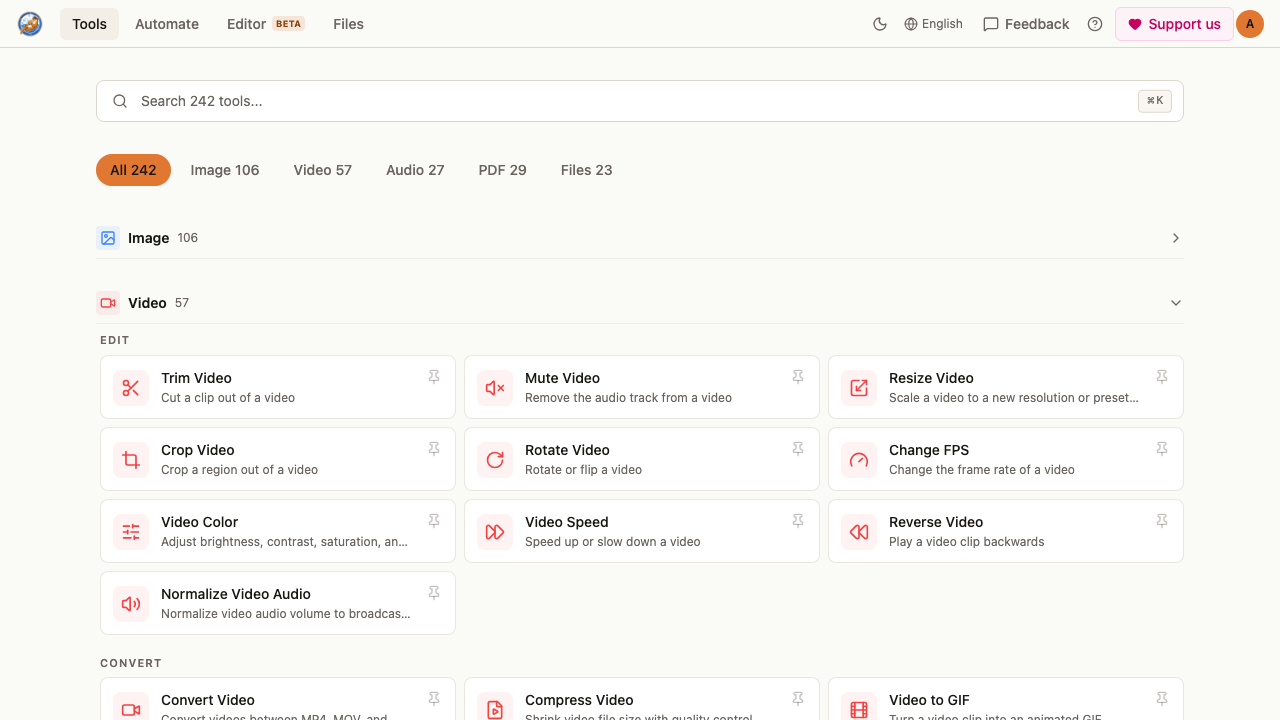Select the All 242 filter

click(x=133, y=170)
